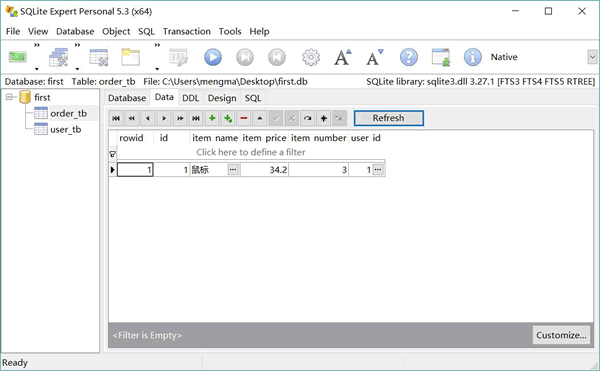Open ellipsis editor for item name cell

(233, 169)
